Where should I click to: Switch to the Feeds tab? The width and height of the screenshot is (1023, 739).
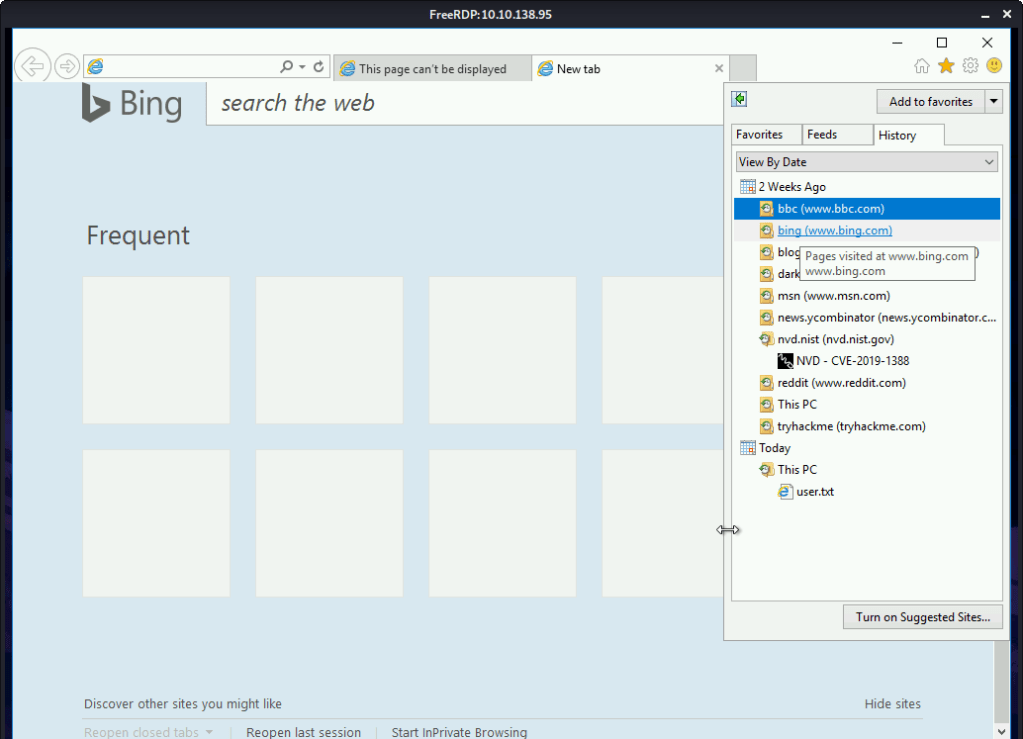[822, 135]
